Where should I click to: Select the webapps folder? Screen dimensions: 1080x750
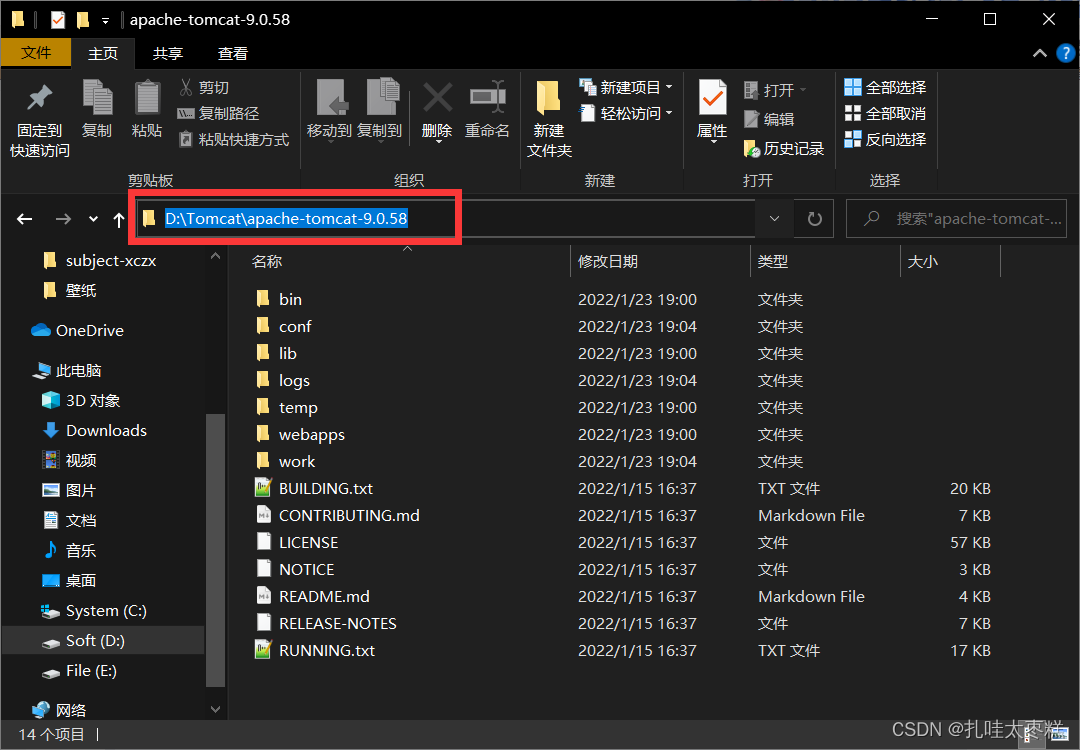coord(300,435)
